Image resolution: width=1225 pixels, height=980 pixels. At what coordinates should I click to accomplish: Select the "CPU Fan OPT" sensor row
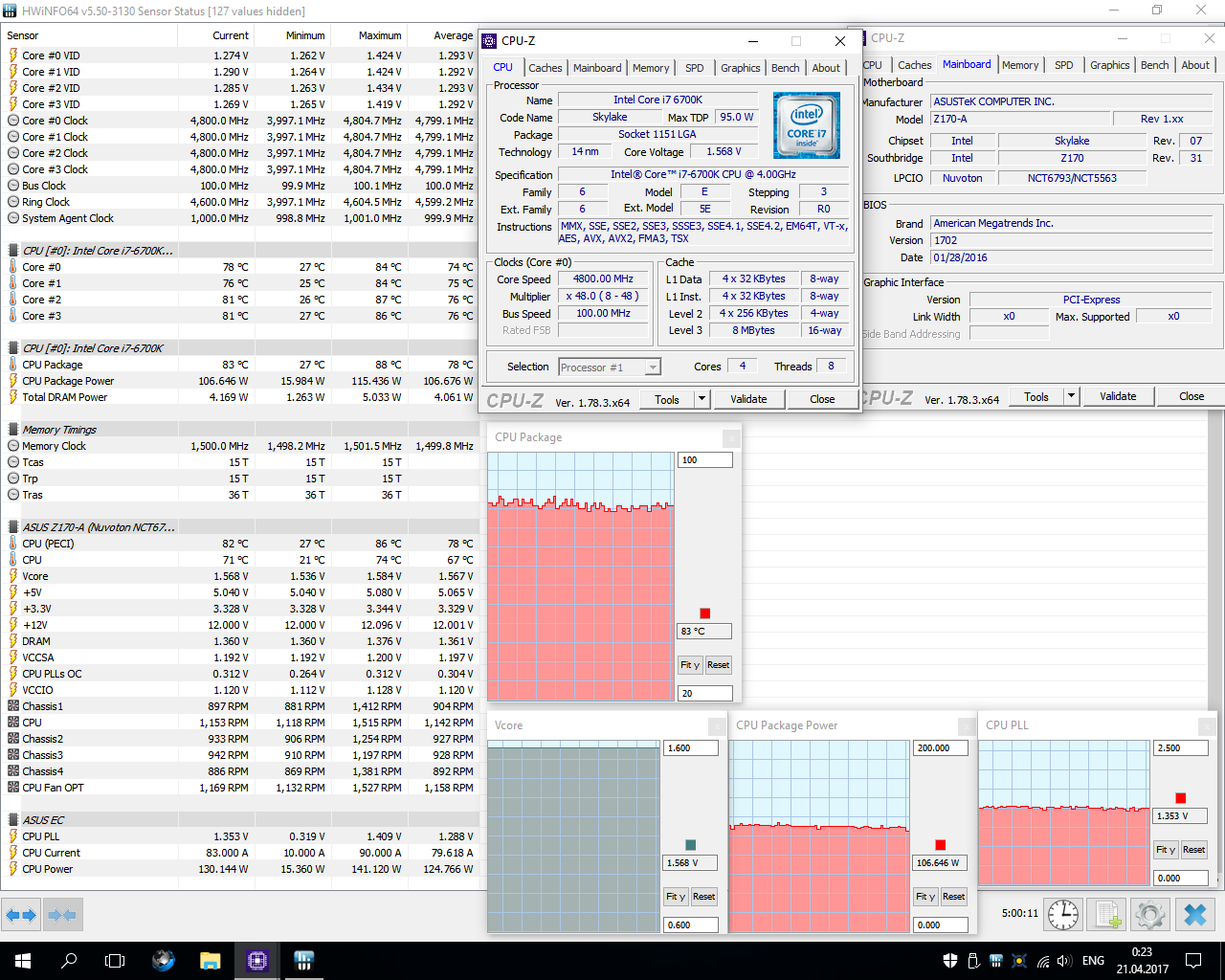pos(239,788)
